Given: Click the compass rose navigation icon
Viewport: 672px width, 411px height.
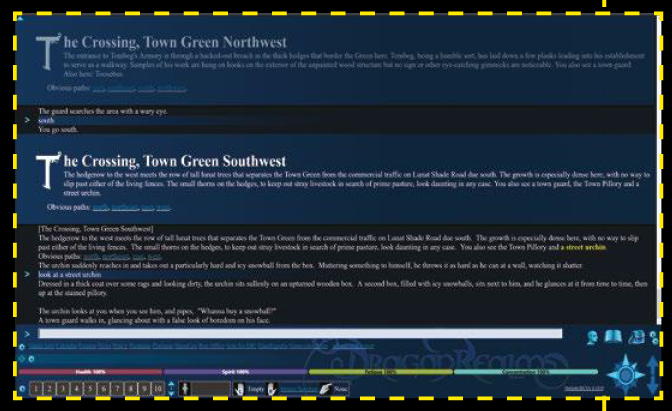Looking at the screenshot, I should [626, 375].
